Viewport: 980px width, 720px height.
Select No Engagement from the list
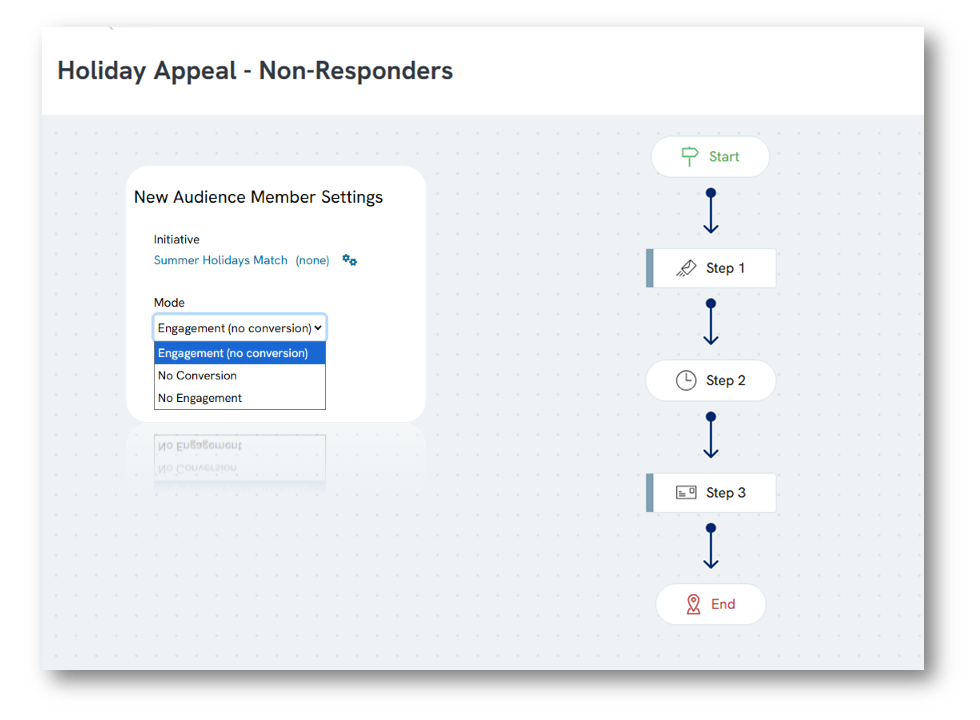click(x=198, y=397)
